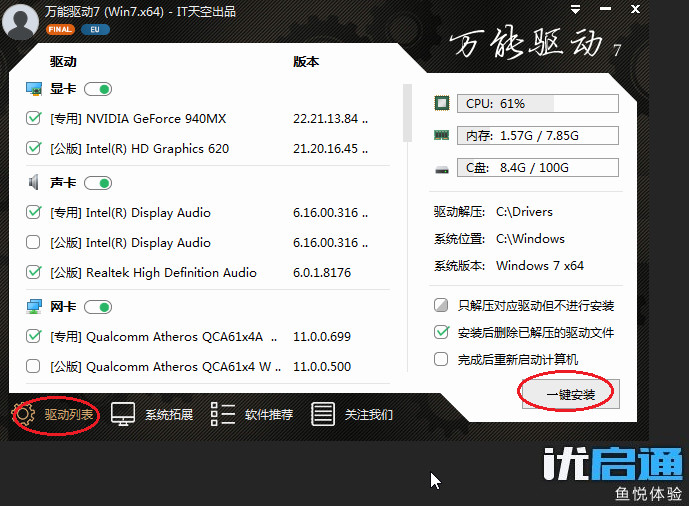Click the C盘 disk drive icon
Image resolution: width=689 pixels, height=506 pixels.
click(x=442, y=169)
